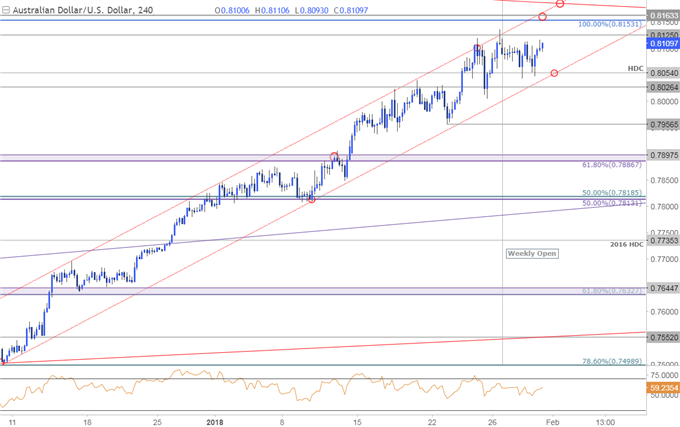Click the RSI 75.0000 scale label

(664, 375)
